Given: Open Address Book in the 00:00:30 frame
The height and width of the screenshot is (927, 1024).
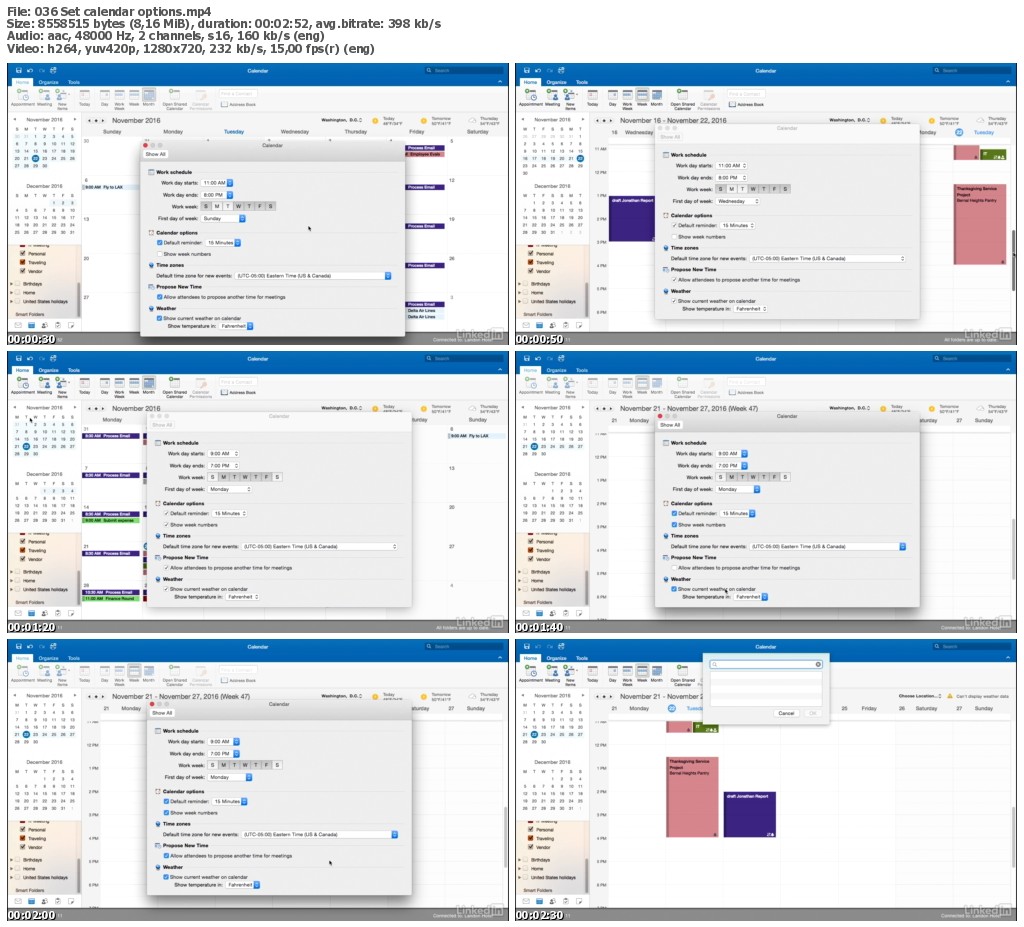Looking at the screenshot, I should (x=238, y=105).
